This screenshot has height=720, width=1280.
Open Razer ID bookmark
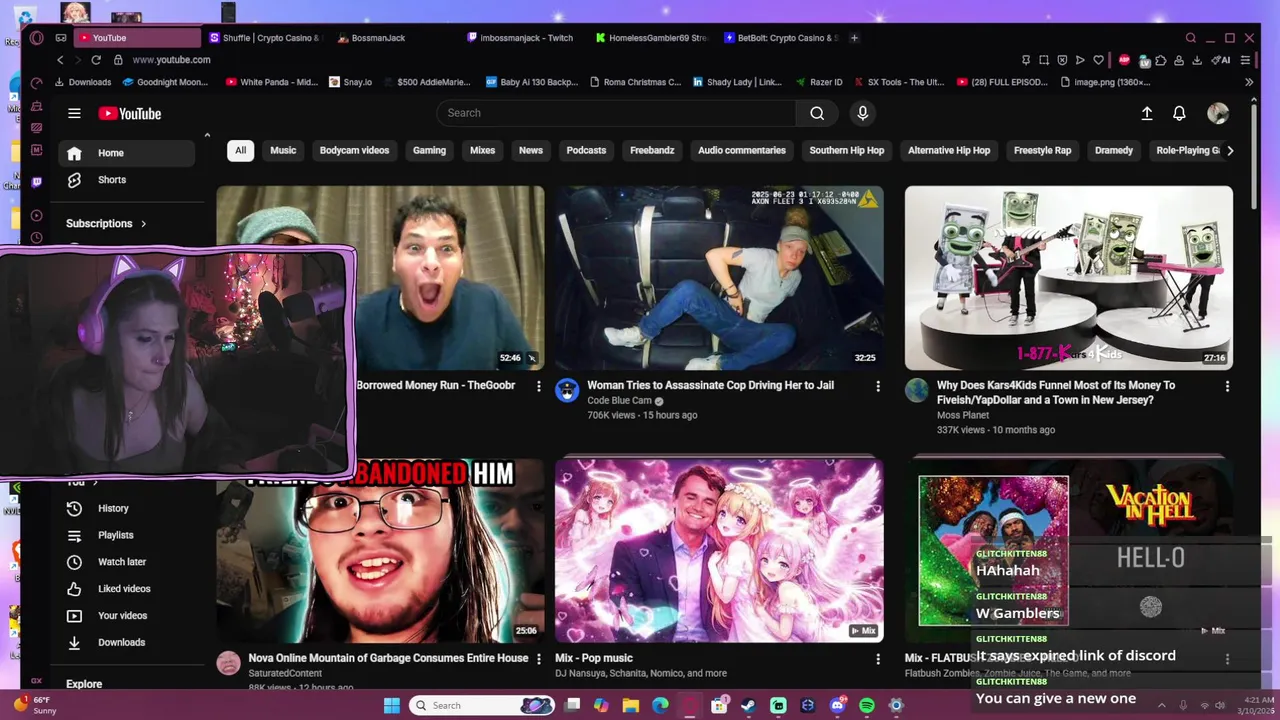pos(819,82)
